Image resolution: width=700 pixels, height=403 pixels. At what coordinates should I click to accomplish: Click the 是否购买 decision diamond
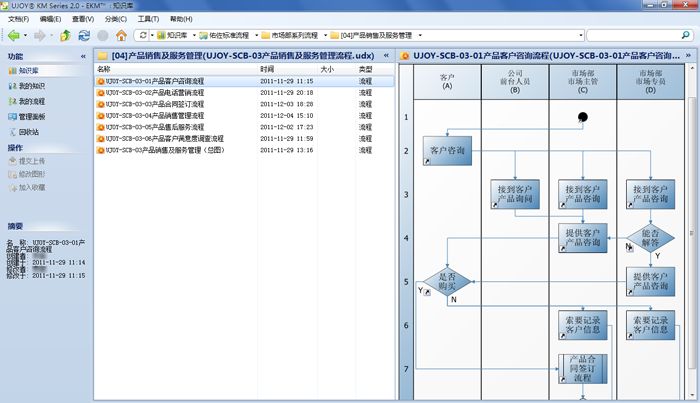click(x=447, y=282)
